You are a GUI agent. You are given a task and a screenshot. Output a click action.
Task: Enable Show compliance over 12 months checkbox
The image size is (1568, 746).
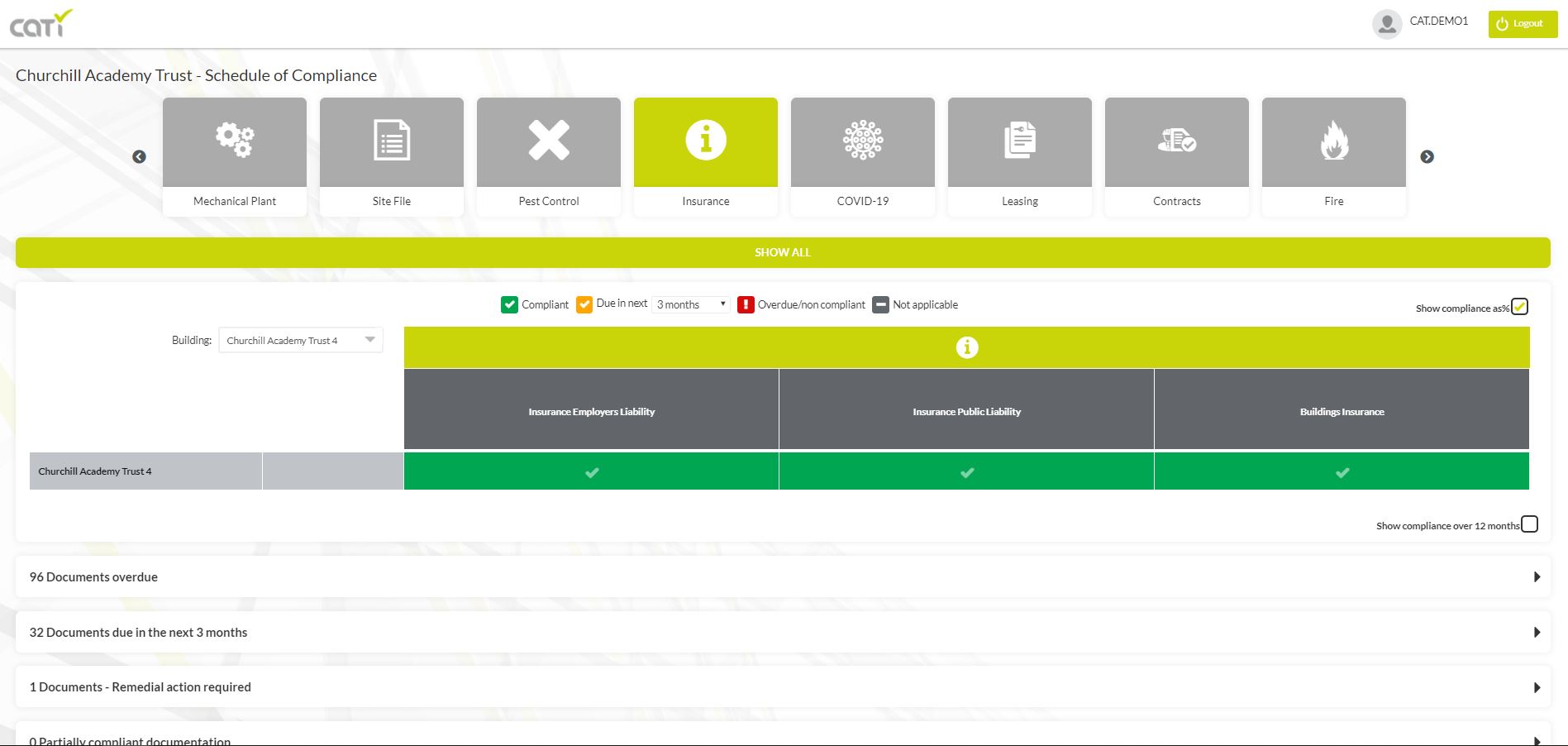[x=1529, y=524]
